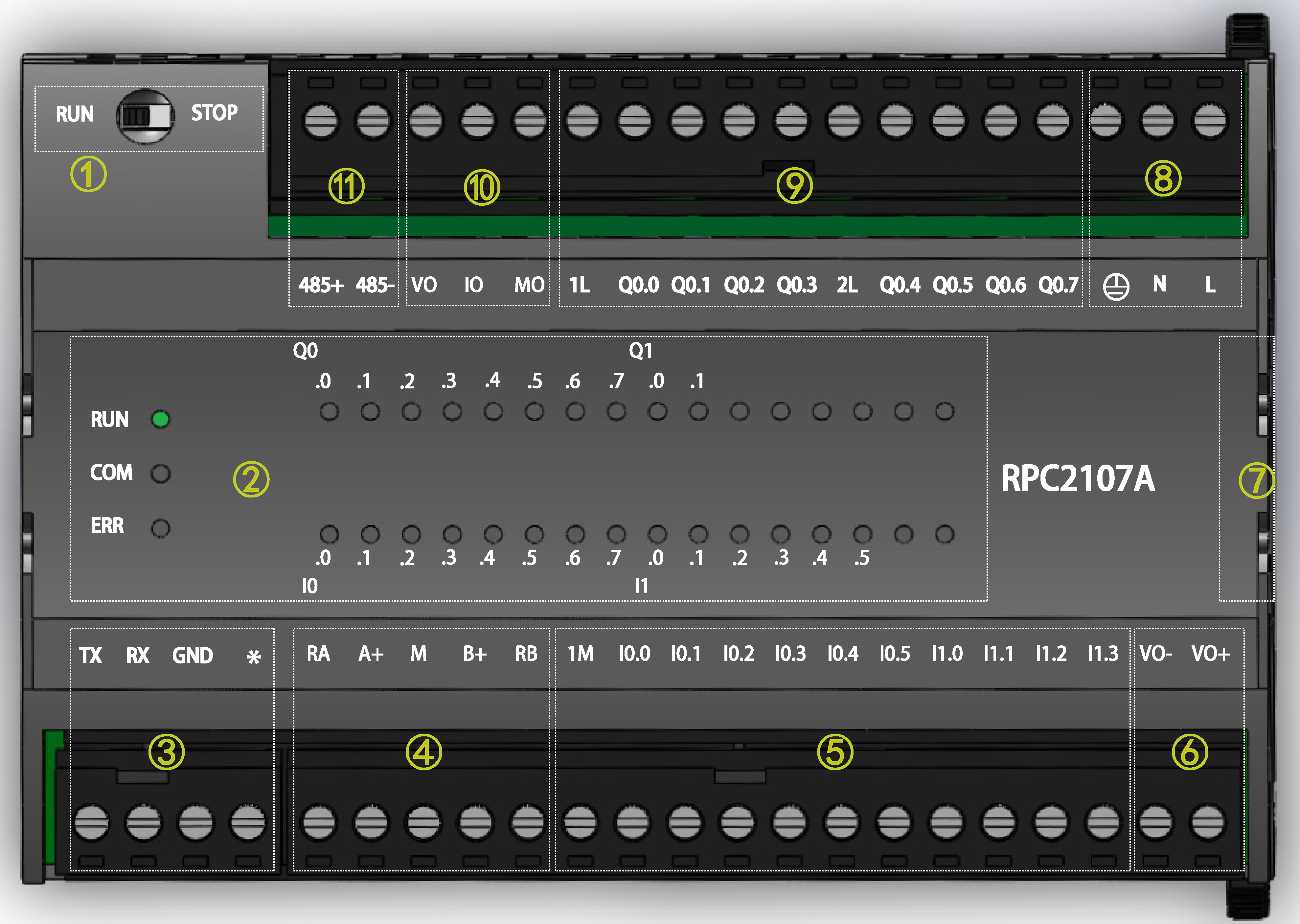
Task: Click the Q0 .0 output indicator LED
Action: (330, 411)
